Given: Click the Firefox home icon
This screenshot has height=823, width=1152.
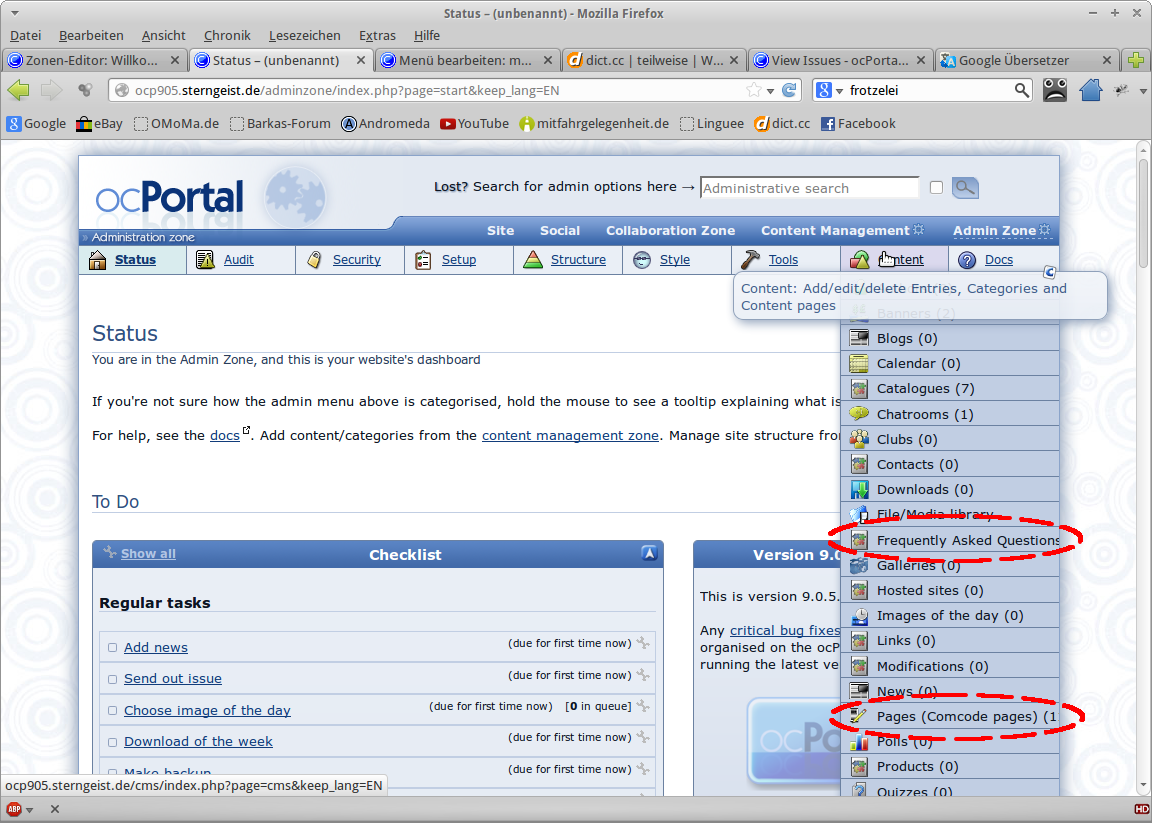Looking at the screenshot, I should 1090,90.
